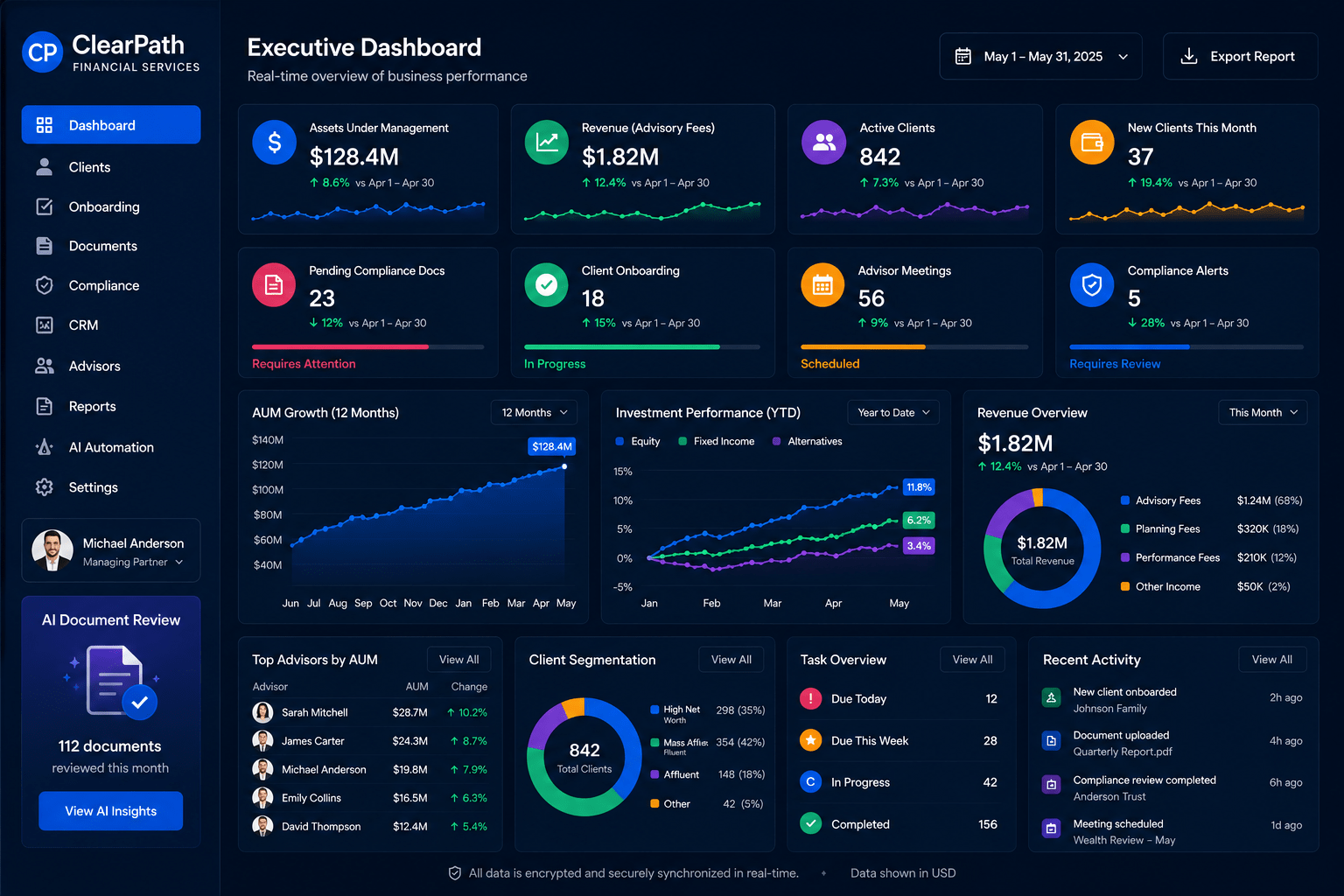Go to Compliance in the sidebar

click(x=111, y=285)
